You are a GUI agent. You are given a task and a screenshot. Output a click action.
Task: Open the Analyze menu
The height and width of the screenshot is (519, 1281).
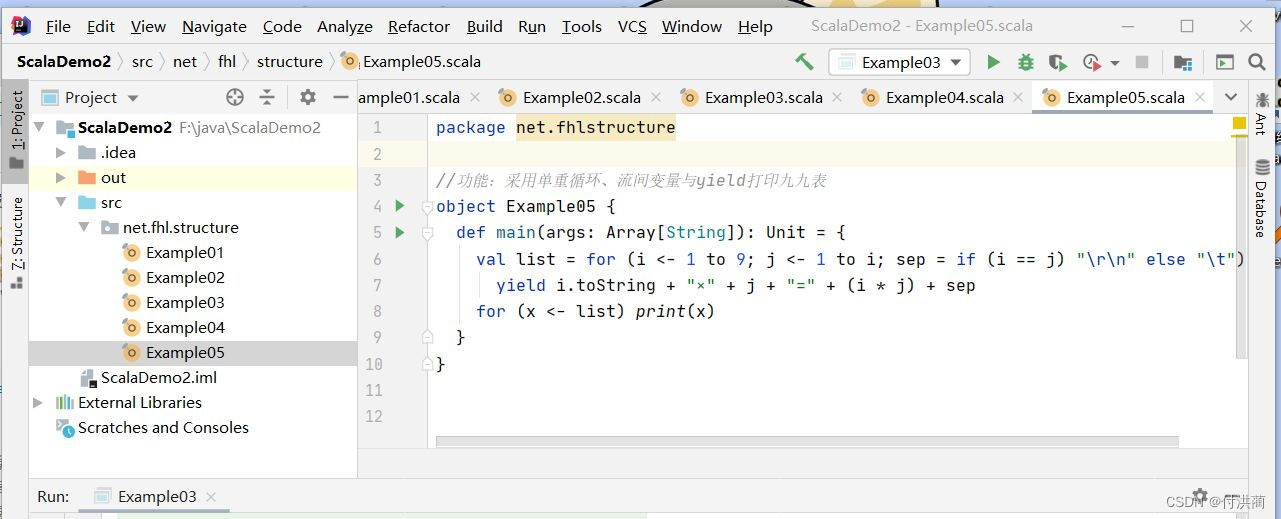pos(344,27)
